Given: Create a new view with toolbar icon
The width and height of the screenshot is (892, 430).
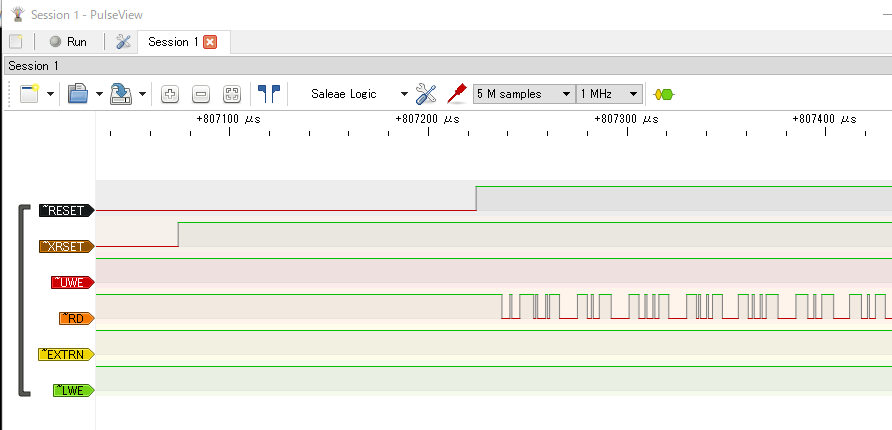Looking at the screenshot, I should click(30, 94).
